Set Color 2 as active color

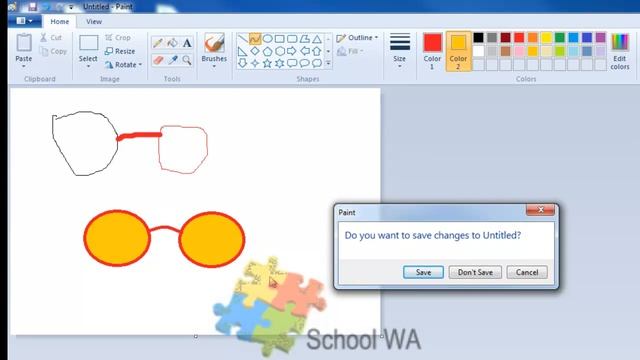click(x=458, y=52)
